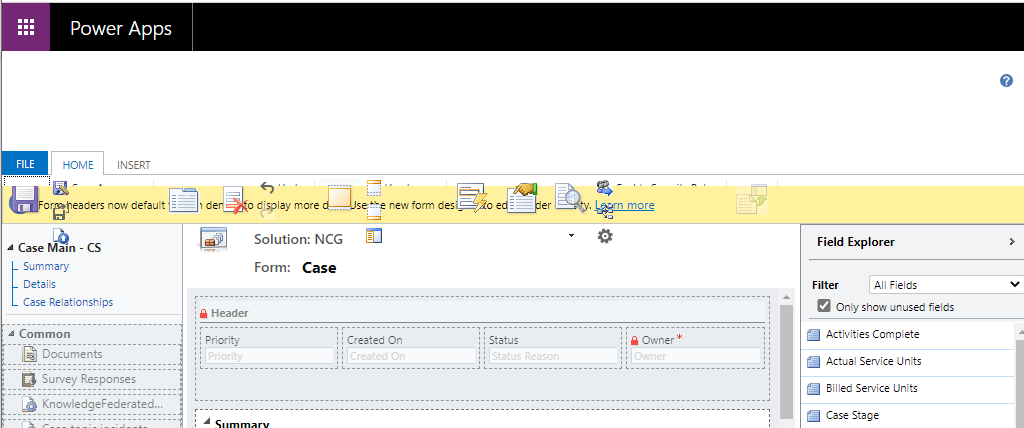Click the lock icon on Header section
Viewport: 1024px width, 428px height.
(x=204, y=314)
